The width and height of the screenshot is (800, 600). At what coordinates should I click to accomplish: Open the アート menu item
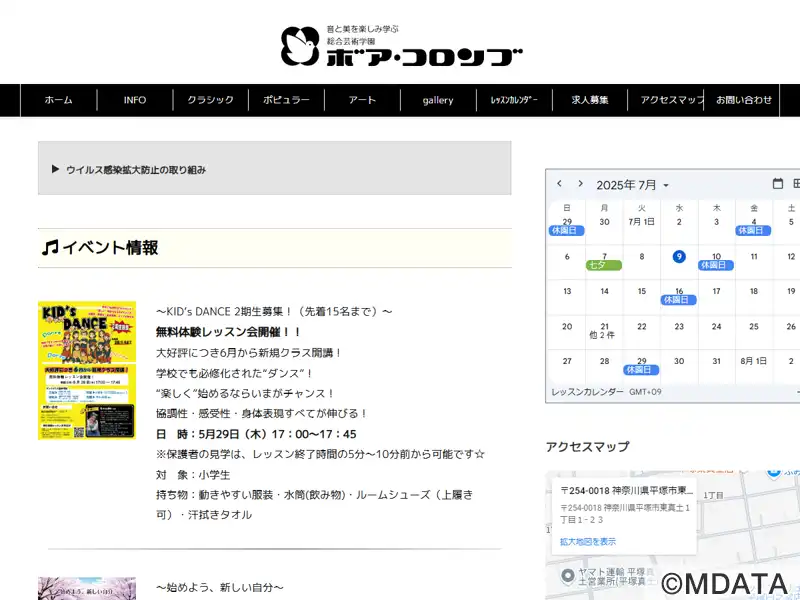tap(362, 100)
